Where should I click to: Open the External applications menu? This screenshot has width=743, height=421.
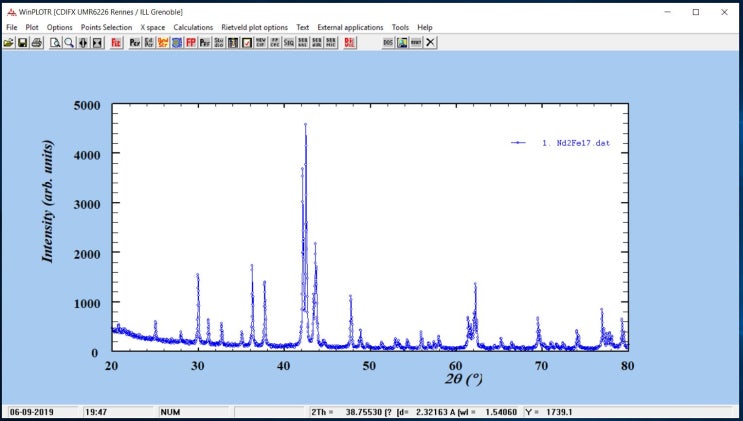pos(350,27)
